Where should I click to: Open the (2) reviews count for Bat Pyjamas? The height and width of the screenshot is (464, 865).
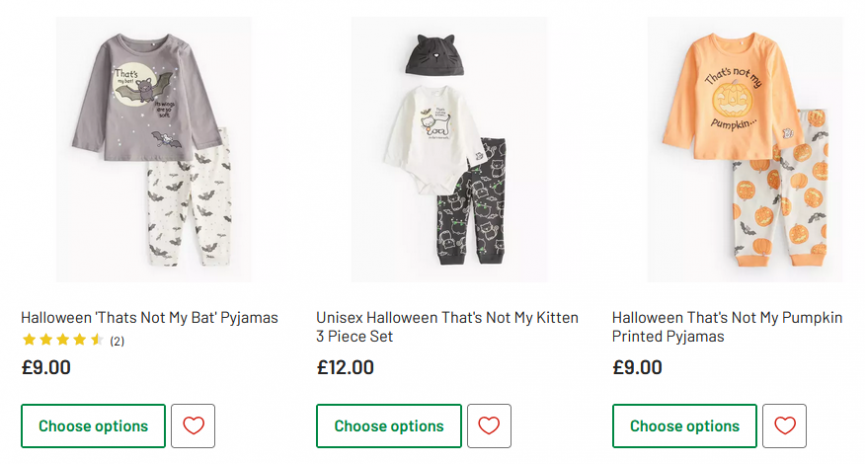(x=117, y=341)
